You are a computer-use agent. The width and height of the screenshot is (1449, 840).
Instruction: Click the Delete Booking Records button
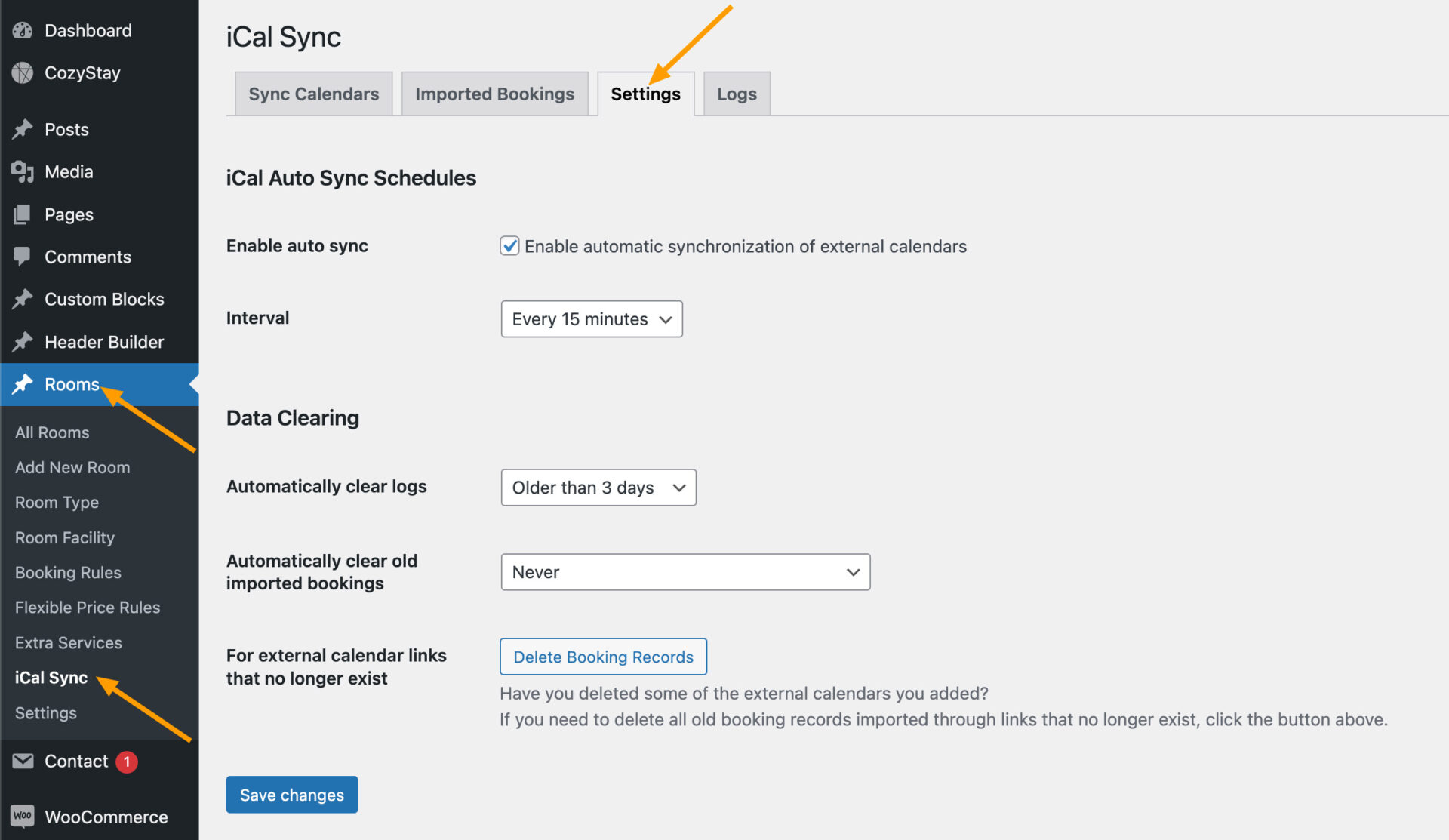click(601, 657)
